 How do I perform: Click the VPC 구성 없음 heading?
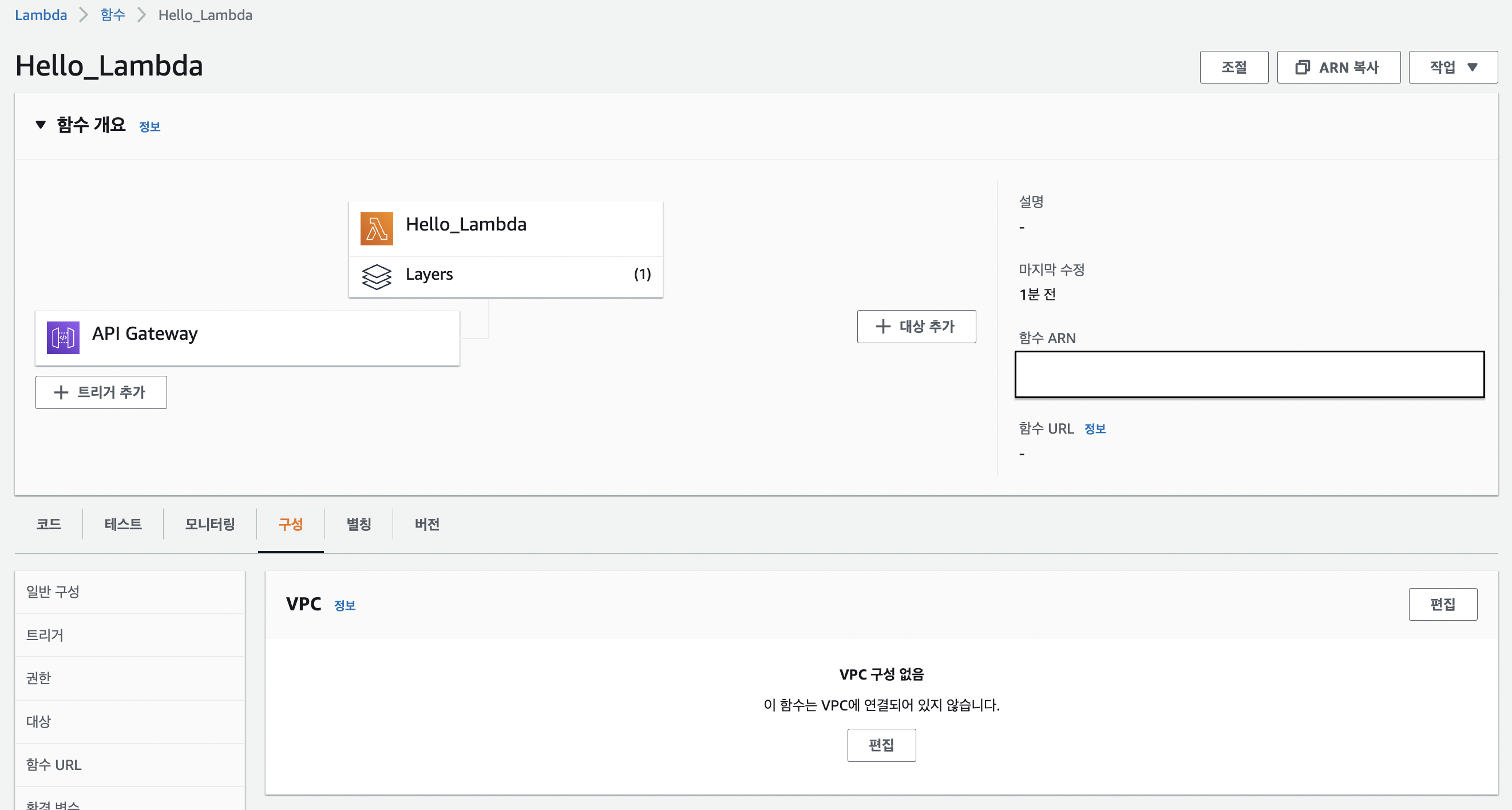(x=881, y=675)
